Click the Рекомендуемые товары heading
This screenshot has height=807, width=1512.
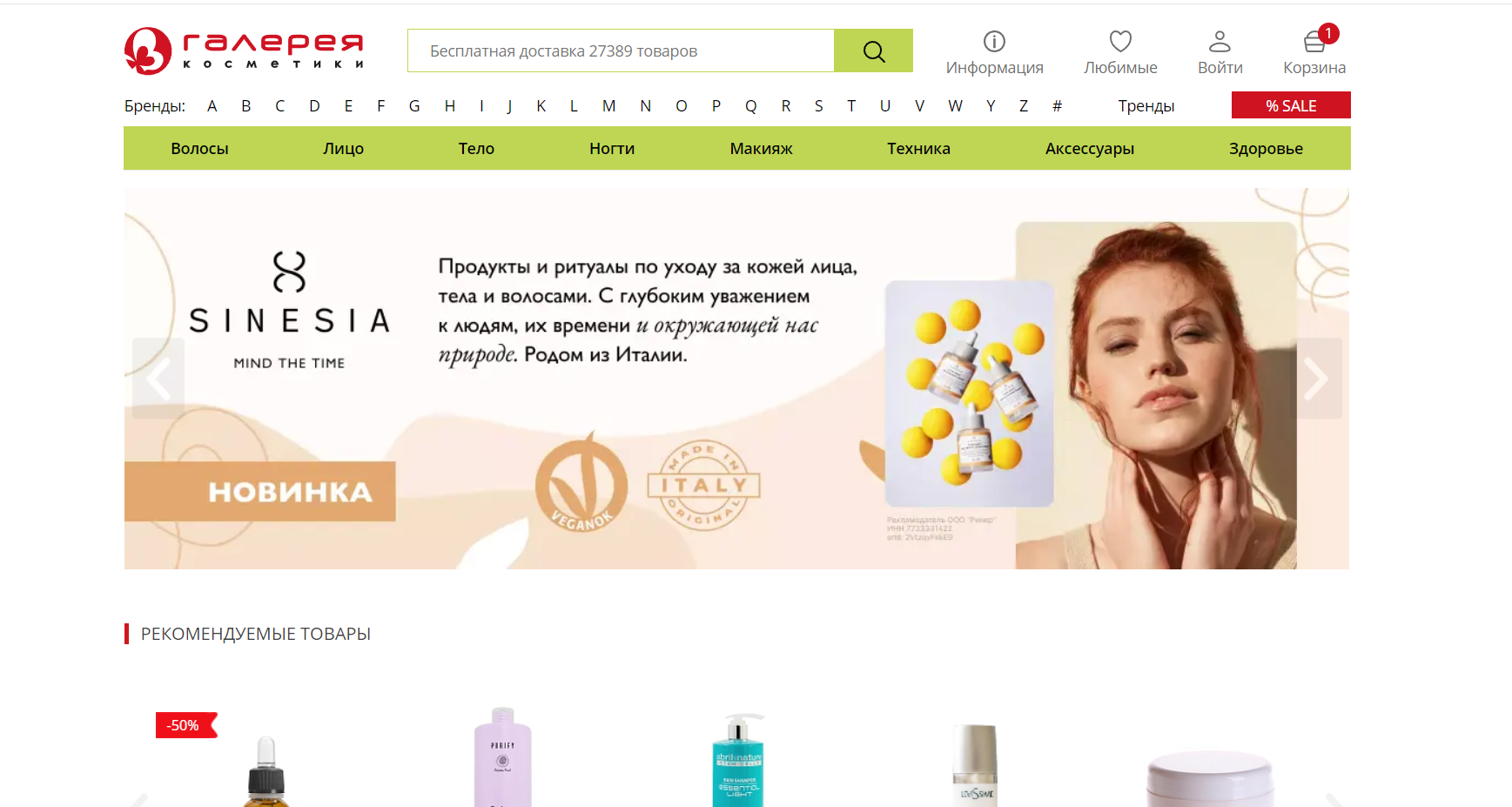[x=256, y=634]
